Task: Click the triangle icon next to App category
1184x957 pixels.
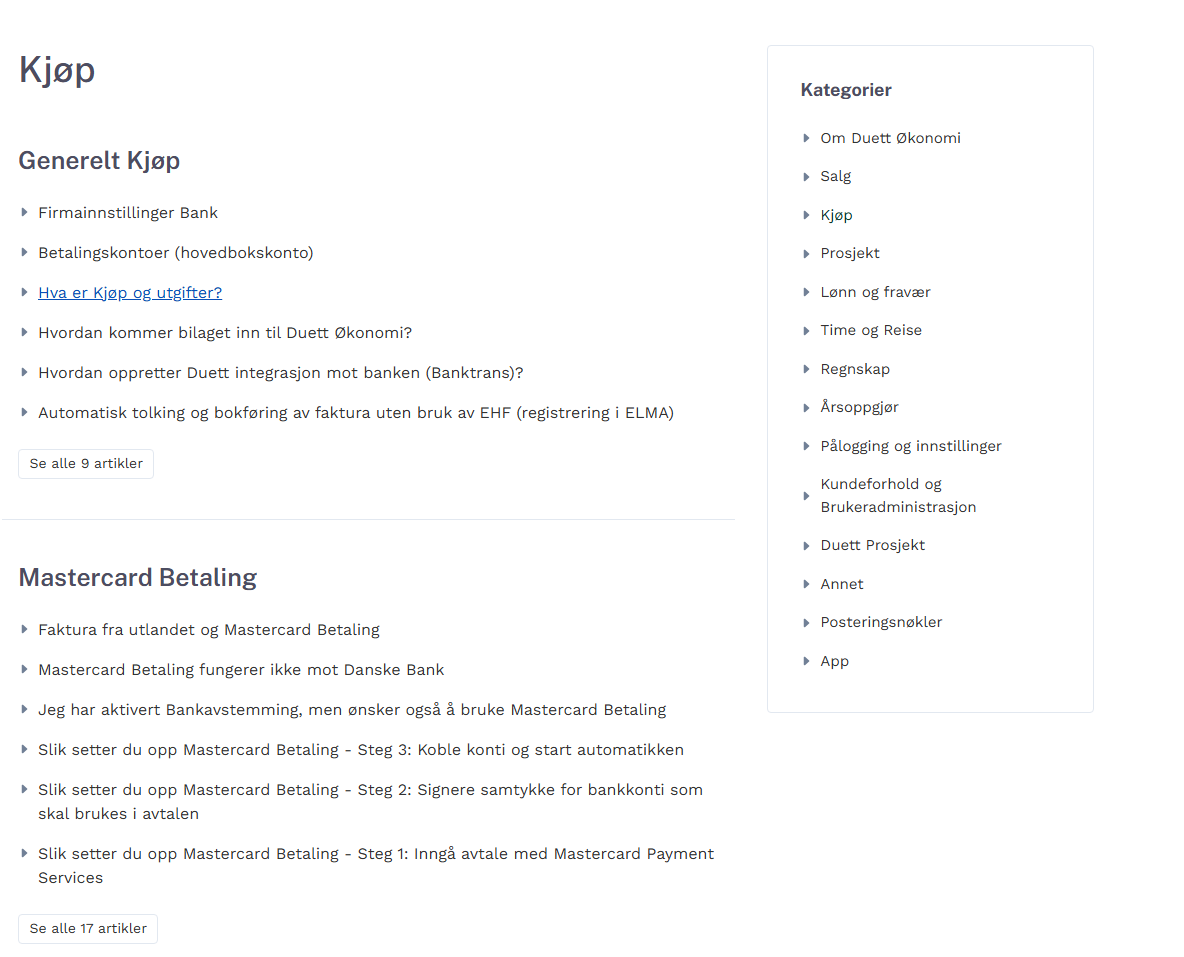Action: coord(806,661)
